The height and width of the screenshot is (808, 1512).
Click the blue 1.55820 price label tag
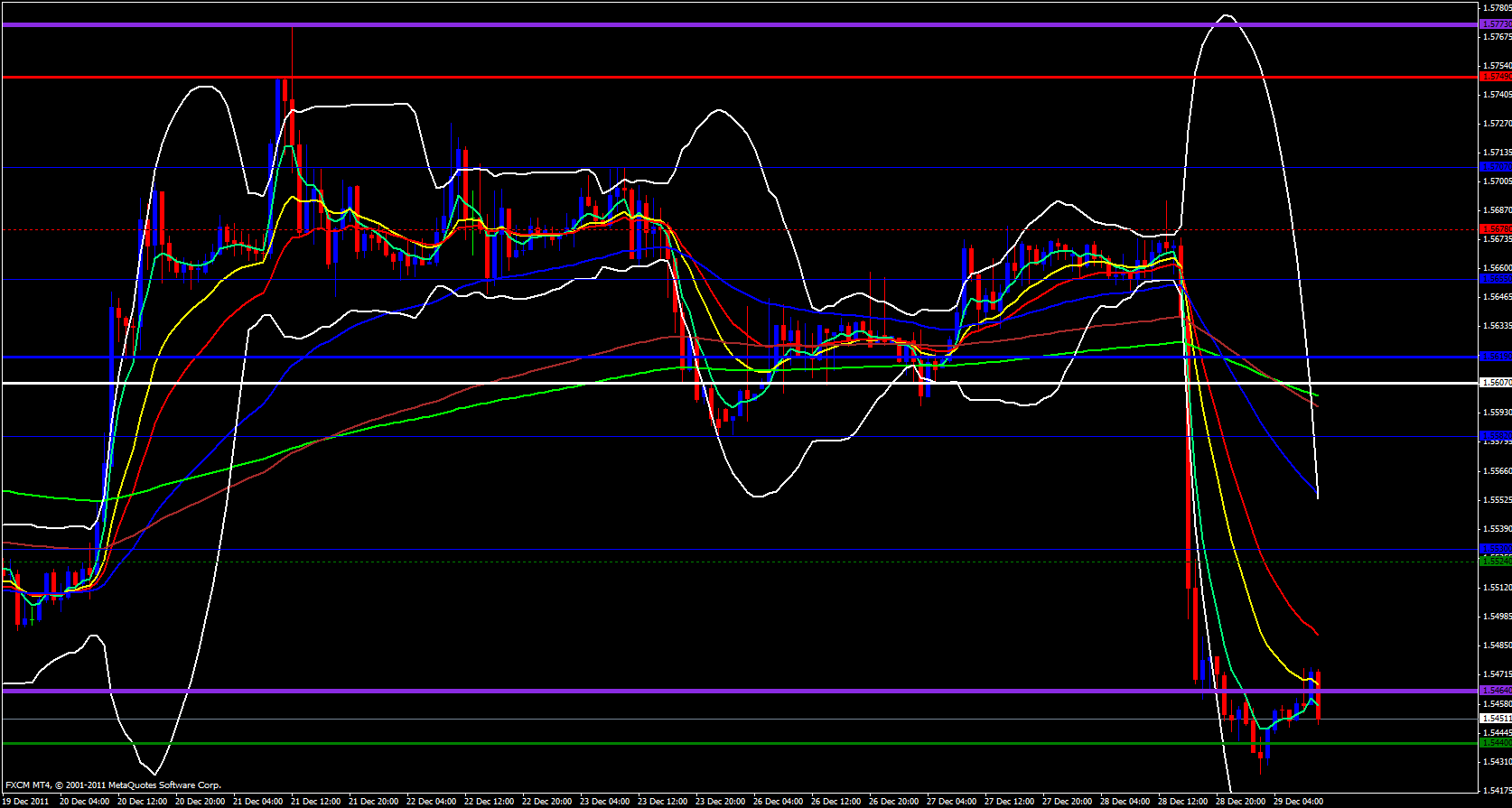click(1496, 436)
